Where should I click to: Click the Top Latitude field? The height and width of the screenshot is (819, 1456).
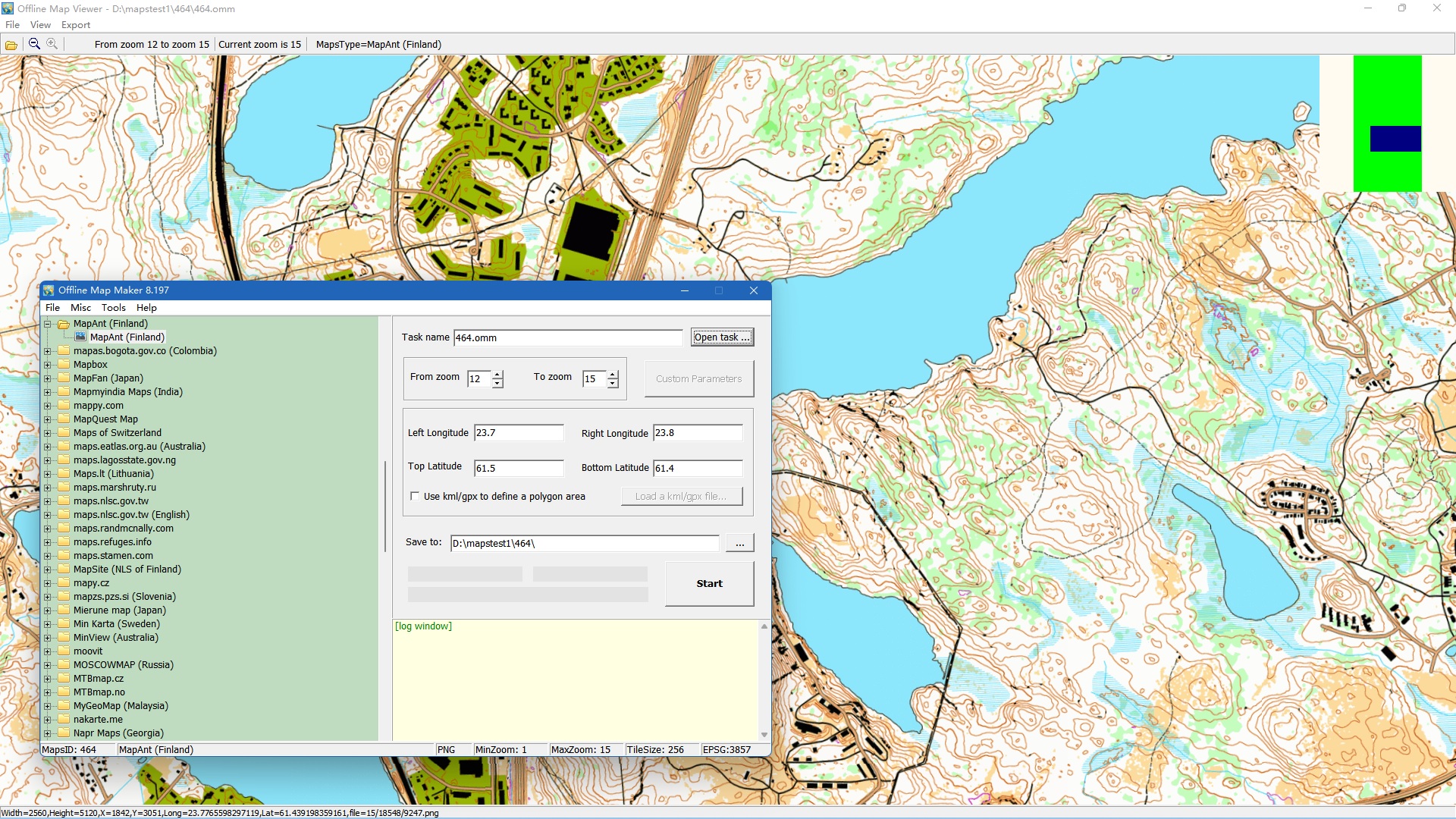click(x=519, y=468)
